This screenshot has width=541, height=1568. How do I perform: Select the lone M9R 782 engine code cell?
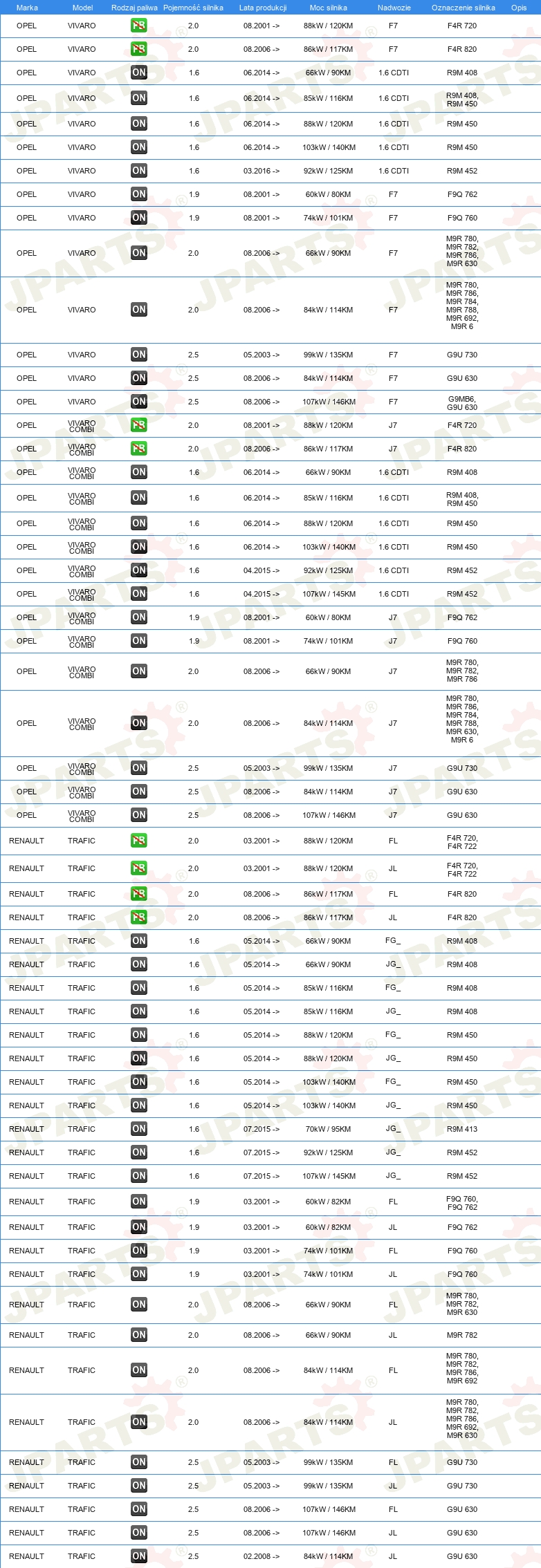point(462,1335)
